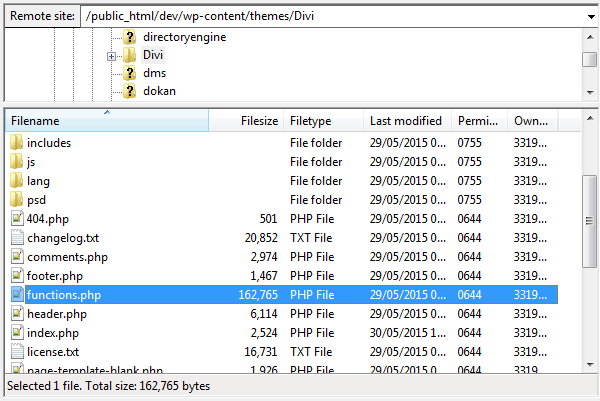The image size is (600, 401).
Task: Click the functions.php file icon
Action: tap(17, 295)
